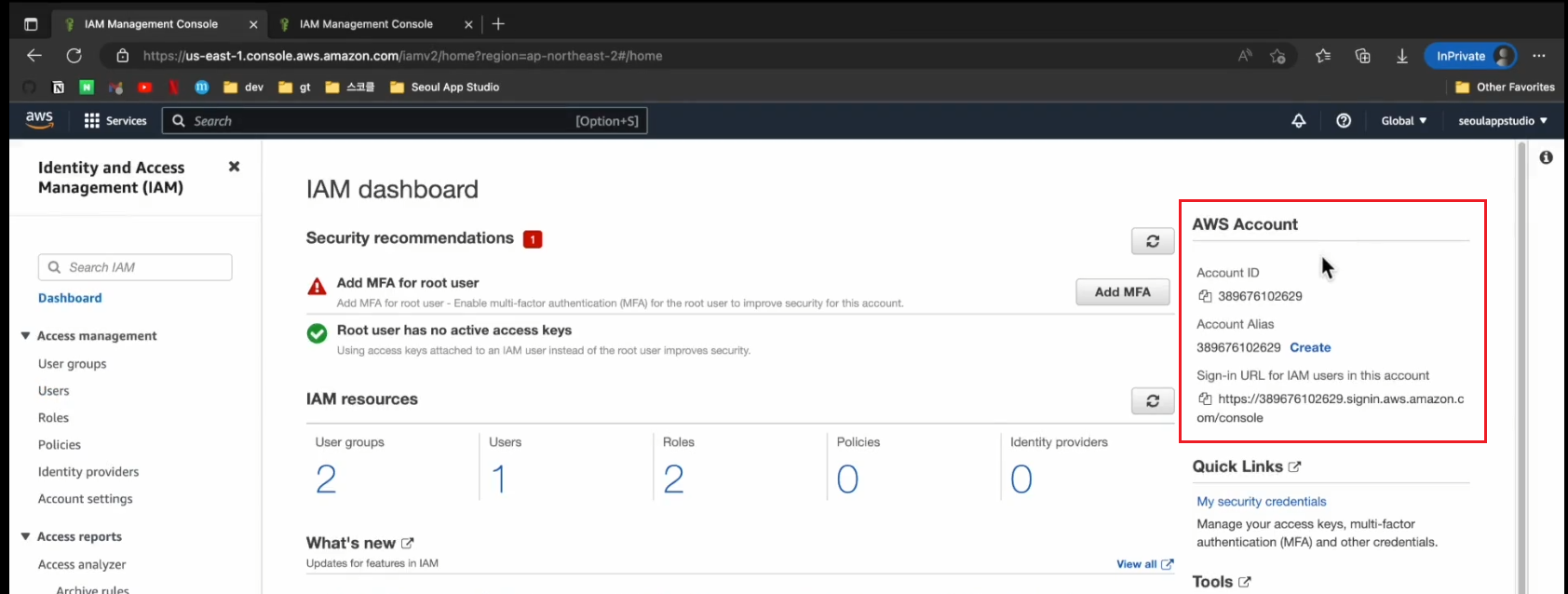
Task: Open Users in the sidebar
Action: pyautogui.click(x=54, y=390)
